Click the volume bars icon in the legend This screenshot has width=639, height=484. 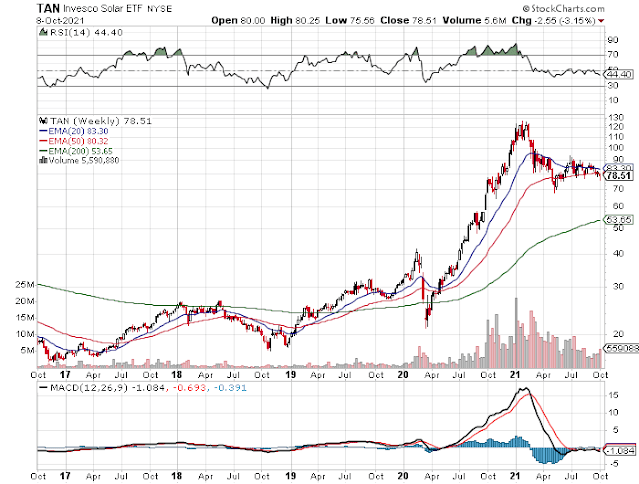(43, 160)
